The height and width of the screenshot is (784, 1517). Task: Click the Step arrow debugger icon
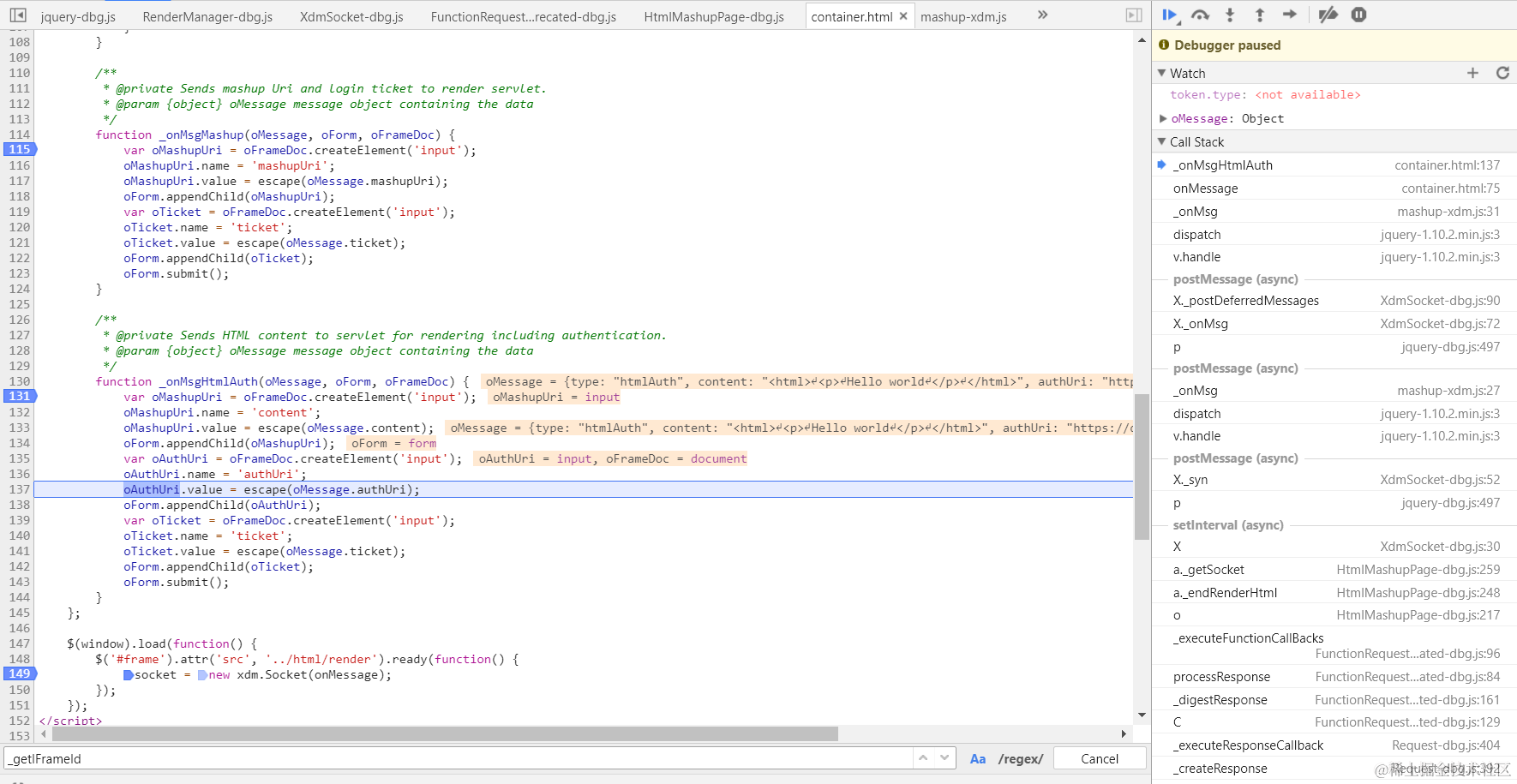tap(1290, 15)
